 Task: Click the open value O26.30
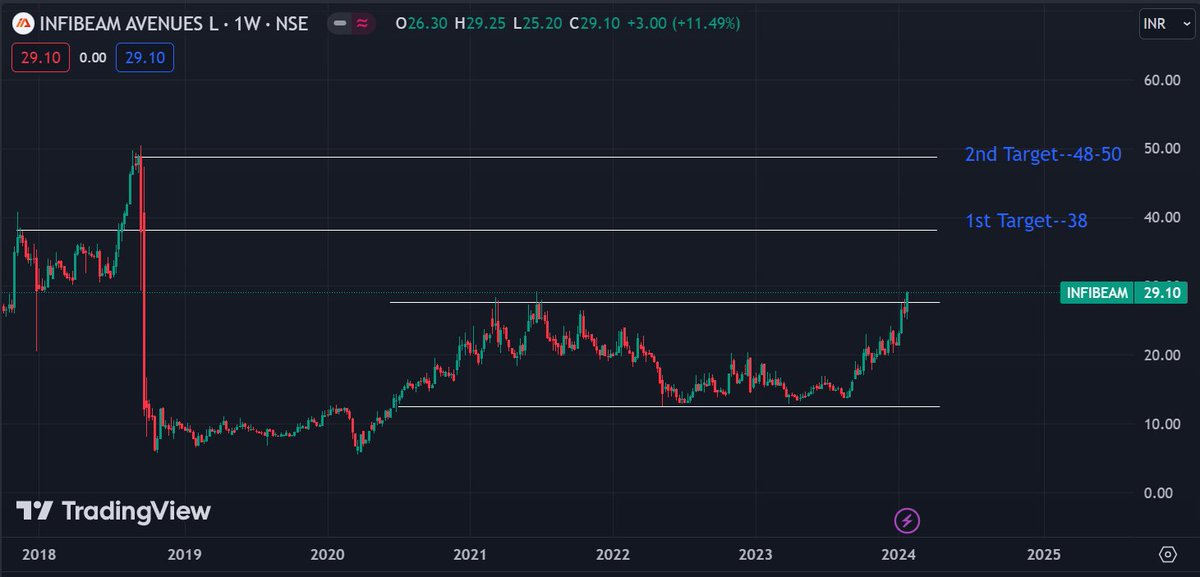coord(422,22)
